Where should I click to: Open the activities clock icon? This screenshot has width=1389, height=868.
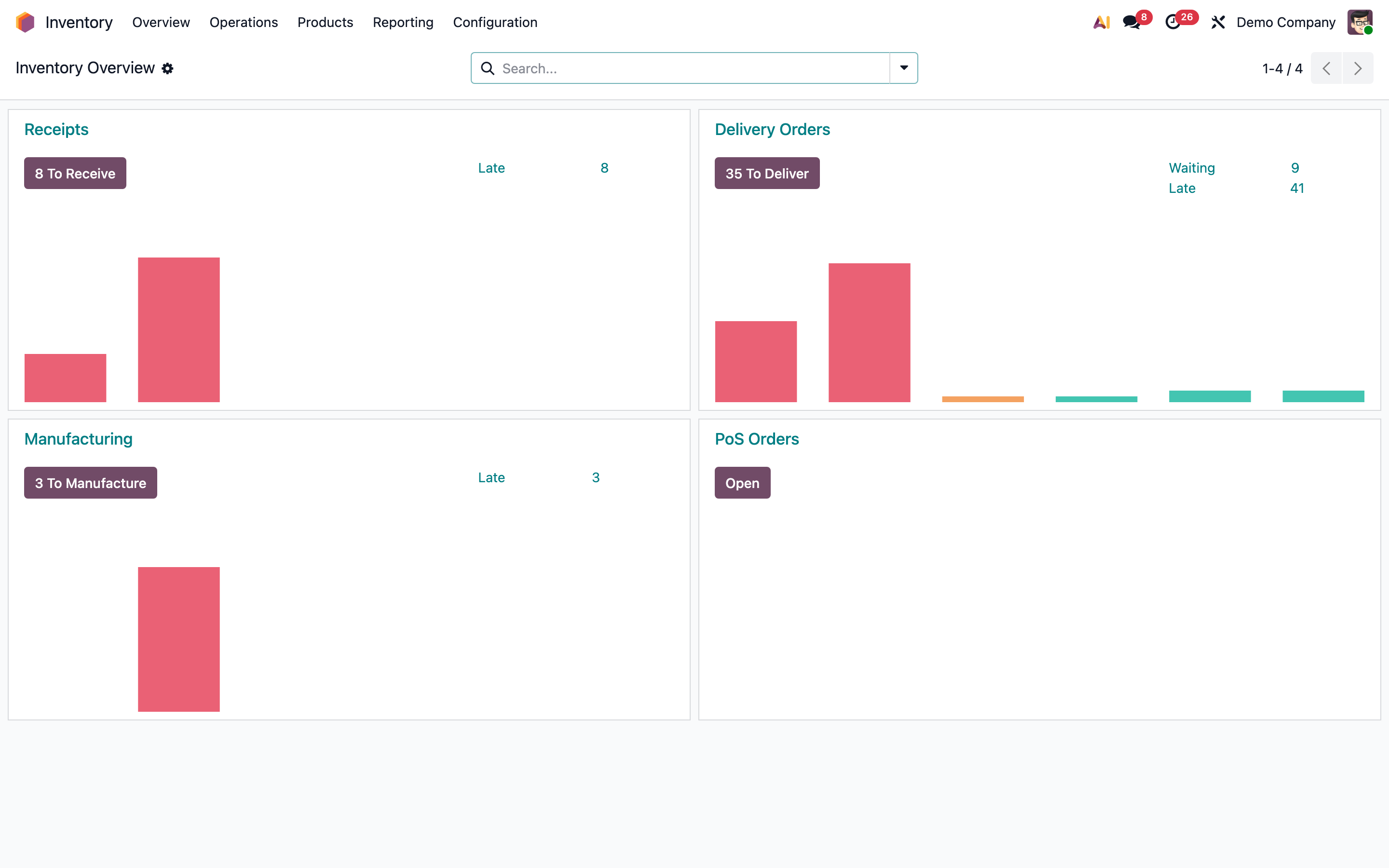click(x=1172, y=22)
